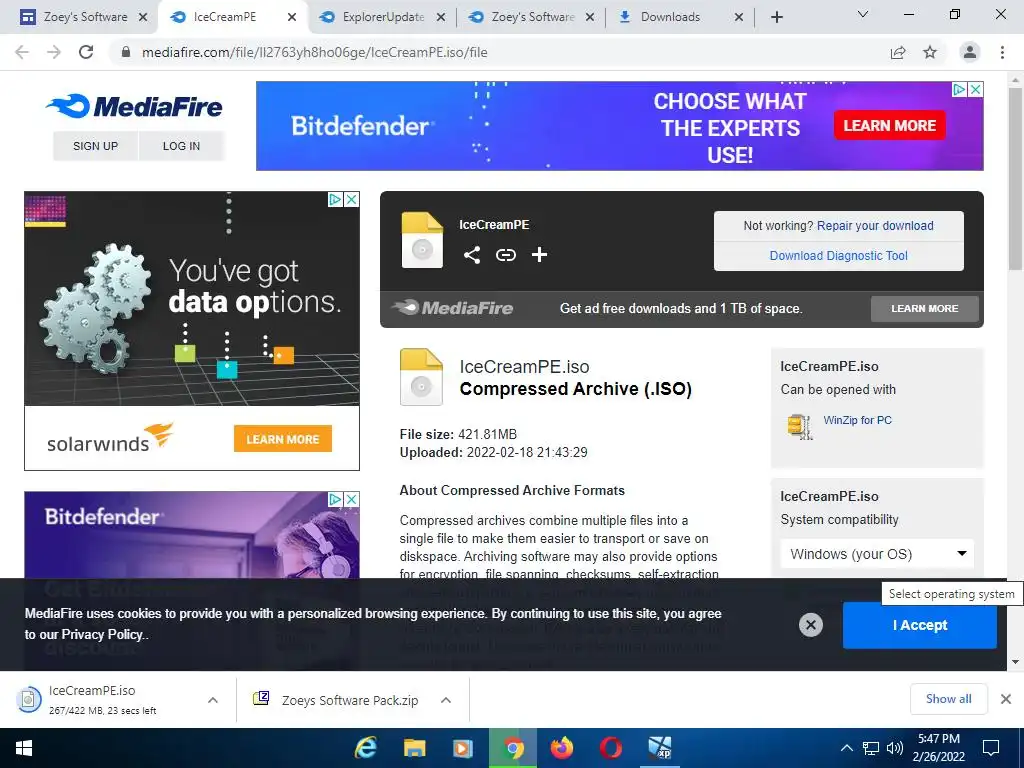Click the WinZip for PC icon

pyautogui.click(x=799, y=426)
